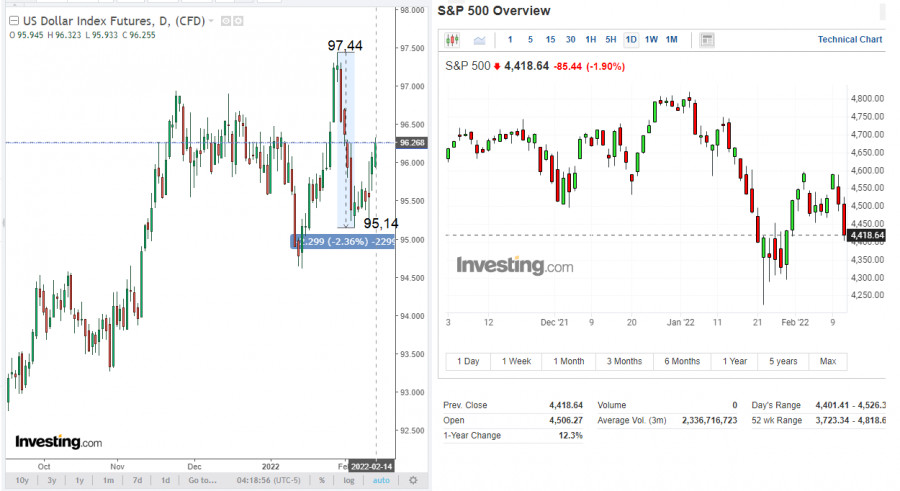The image size is (900, 491).
Task: Select 1D interval on S&P chart
Action: (x=631, y=40)
